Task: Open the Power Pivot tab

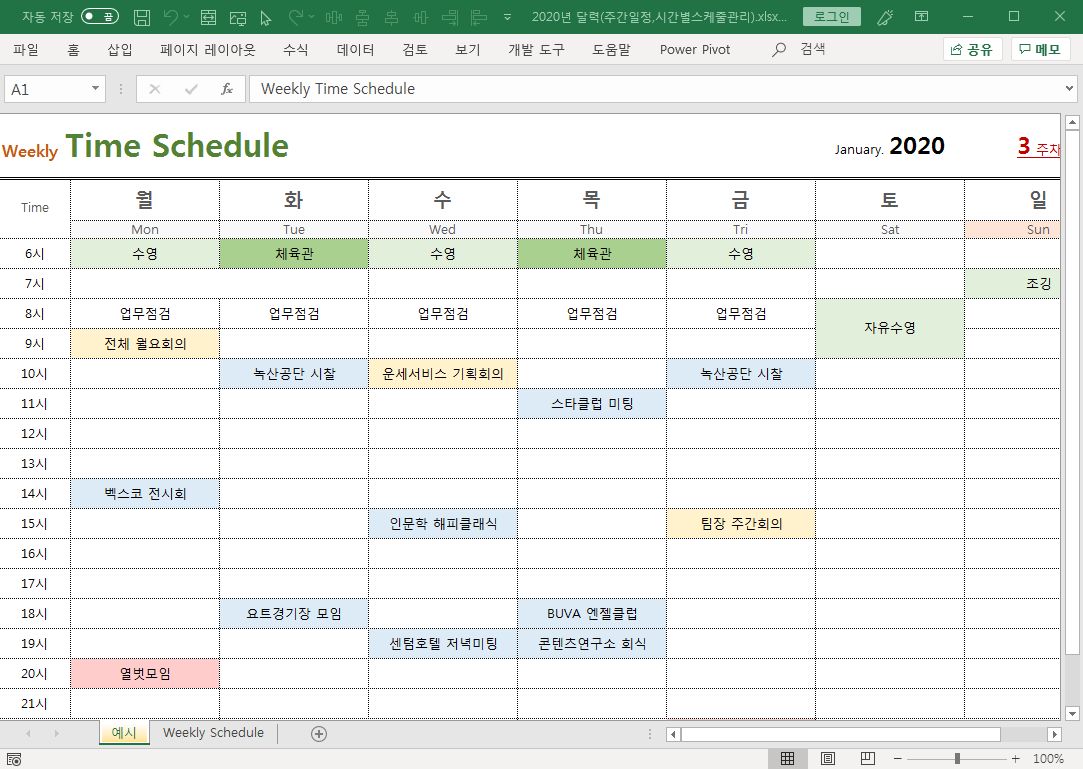Action: pyautogui.click(x=695, y=50)
